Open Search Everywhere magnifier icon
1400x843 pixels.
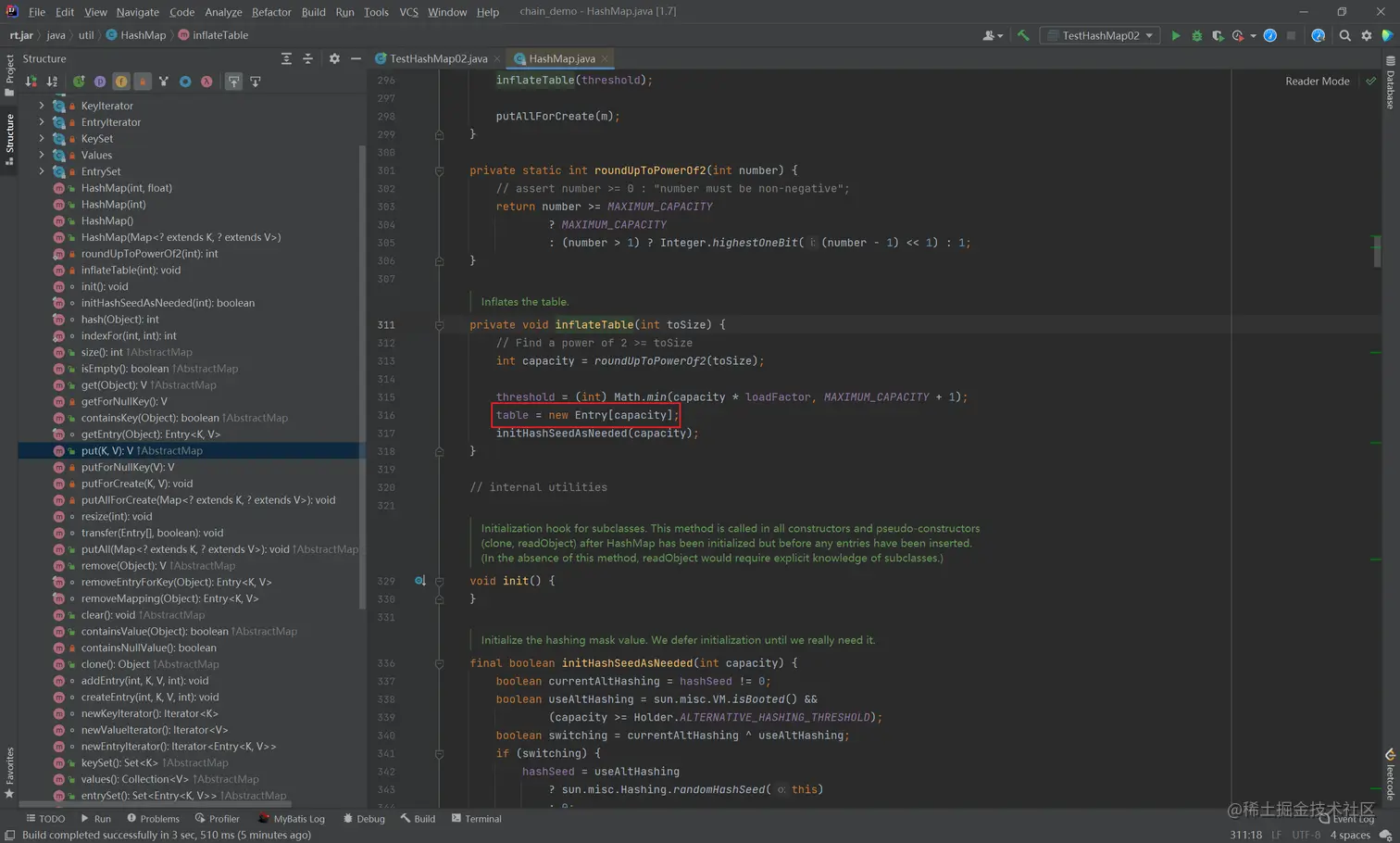tap(1344, 35)
